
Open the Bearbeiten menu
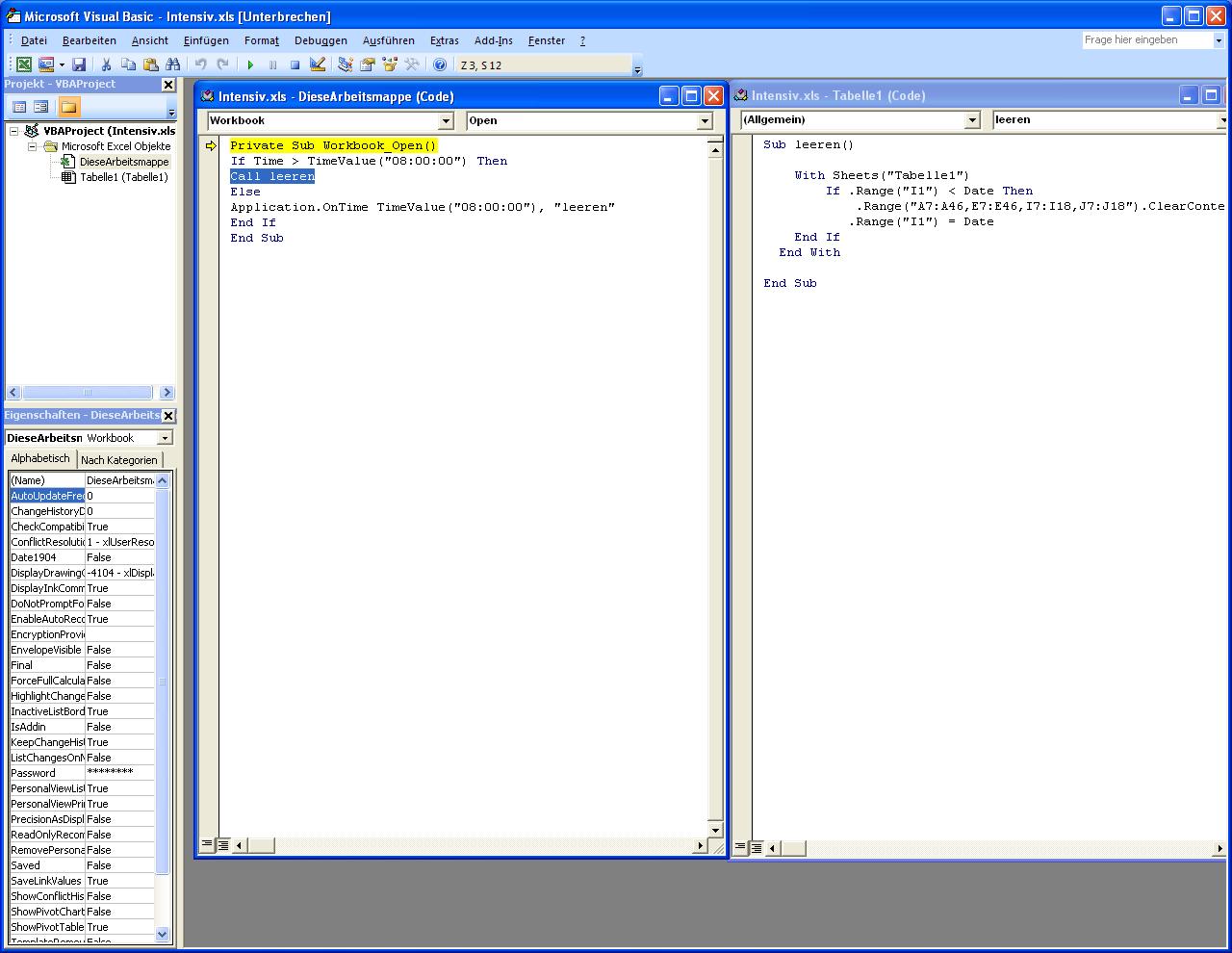90,40
